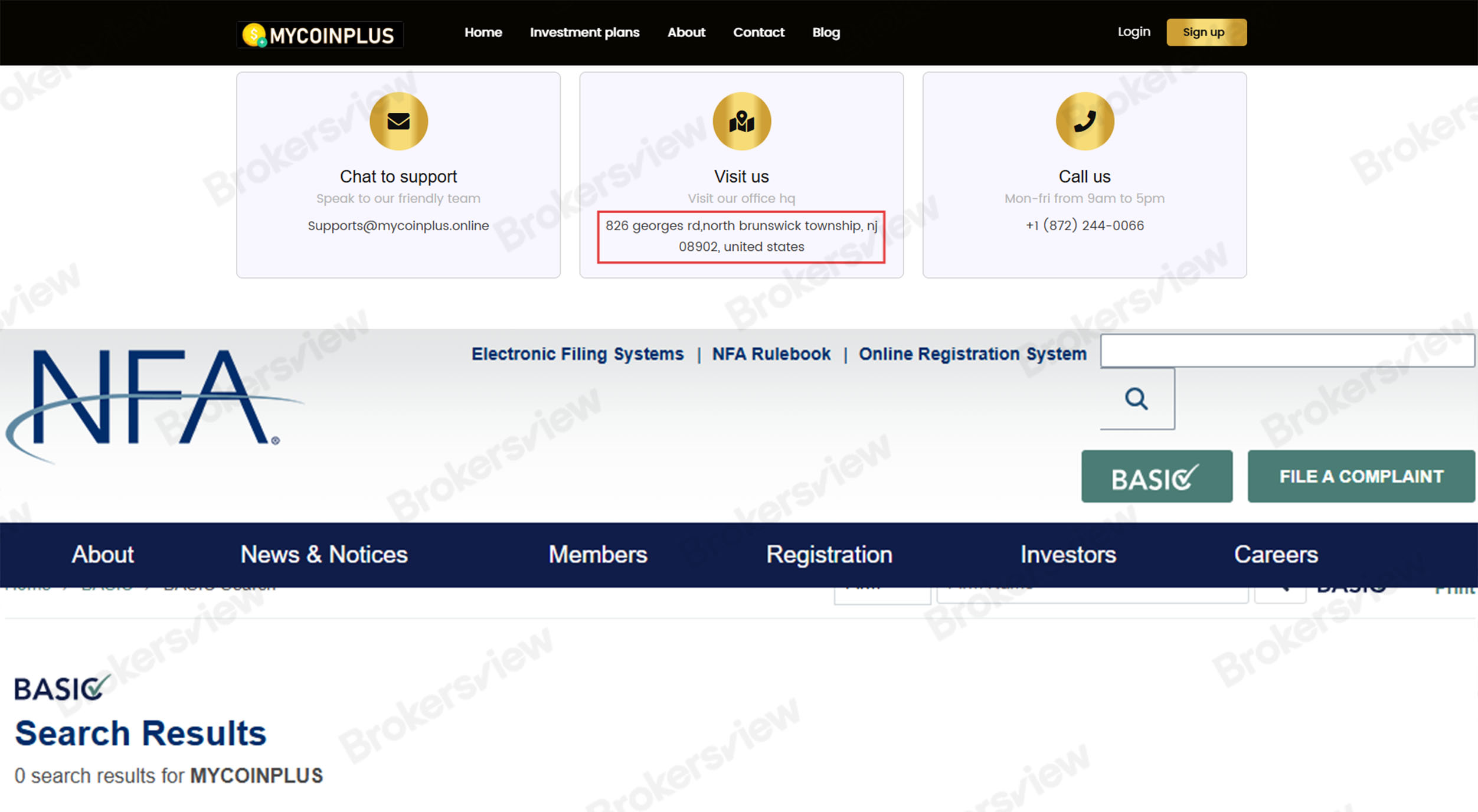Click the gold phone call icon
1478x812 pixels.
[1084, 122]
